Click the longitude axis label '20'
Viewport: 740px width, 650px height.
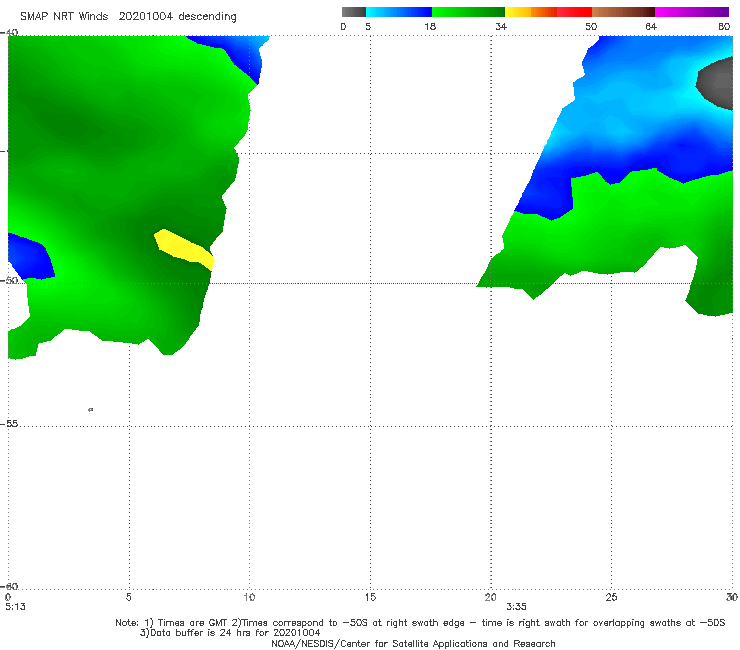click(x=490, y=598)
